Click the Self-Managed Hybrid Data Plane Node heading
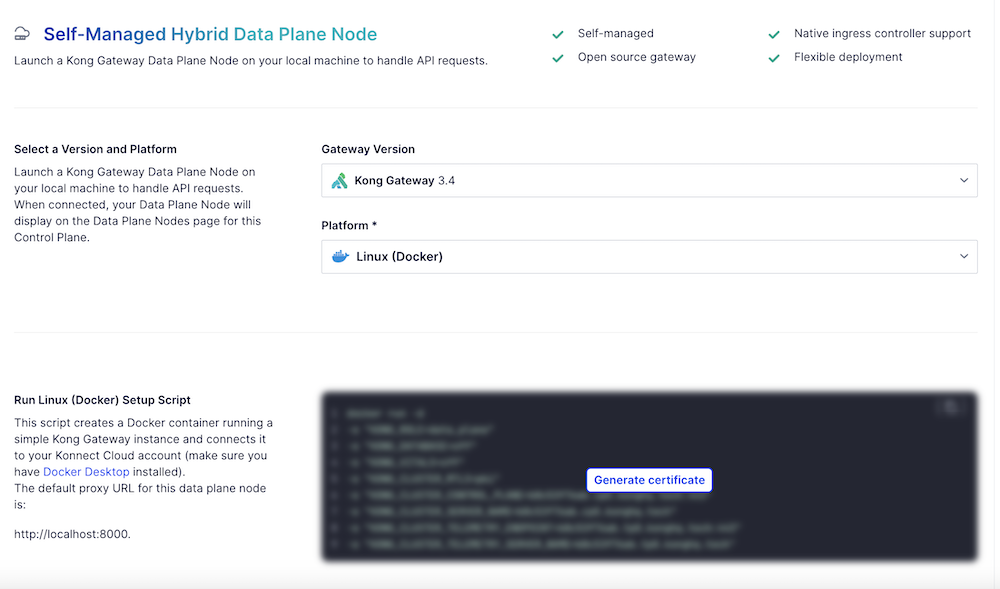This screenshot has height=589, width=1000. click(x=208, y=33)
